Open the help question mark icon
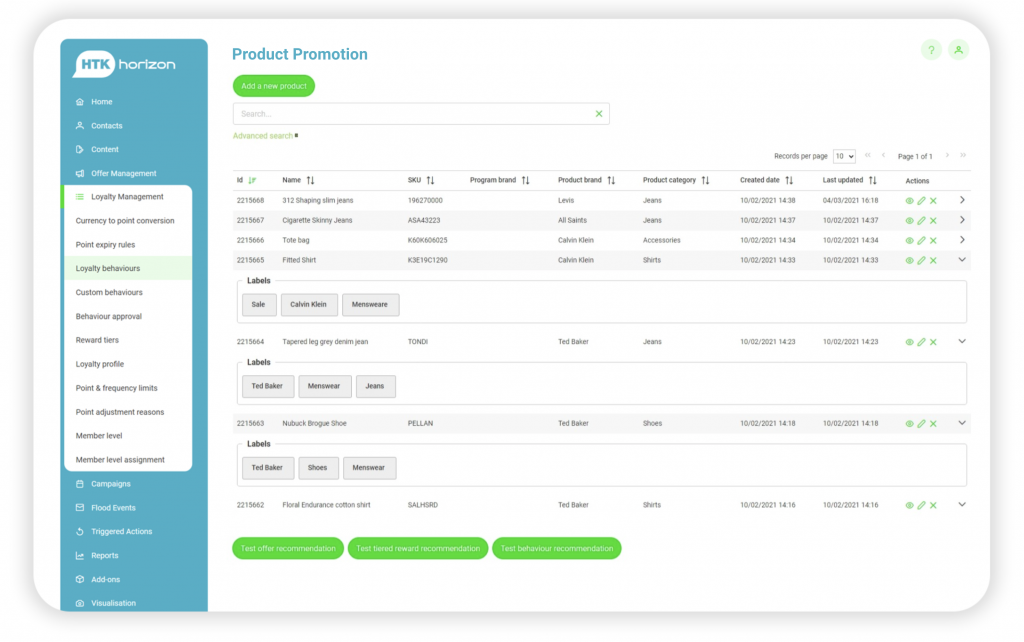1024x642 pixels. tap(931, 50)
